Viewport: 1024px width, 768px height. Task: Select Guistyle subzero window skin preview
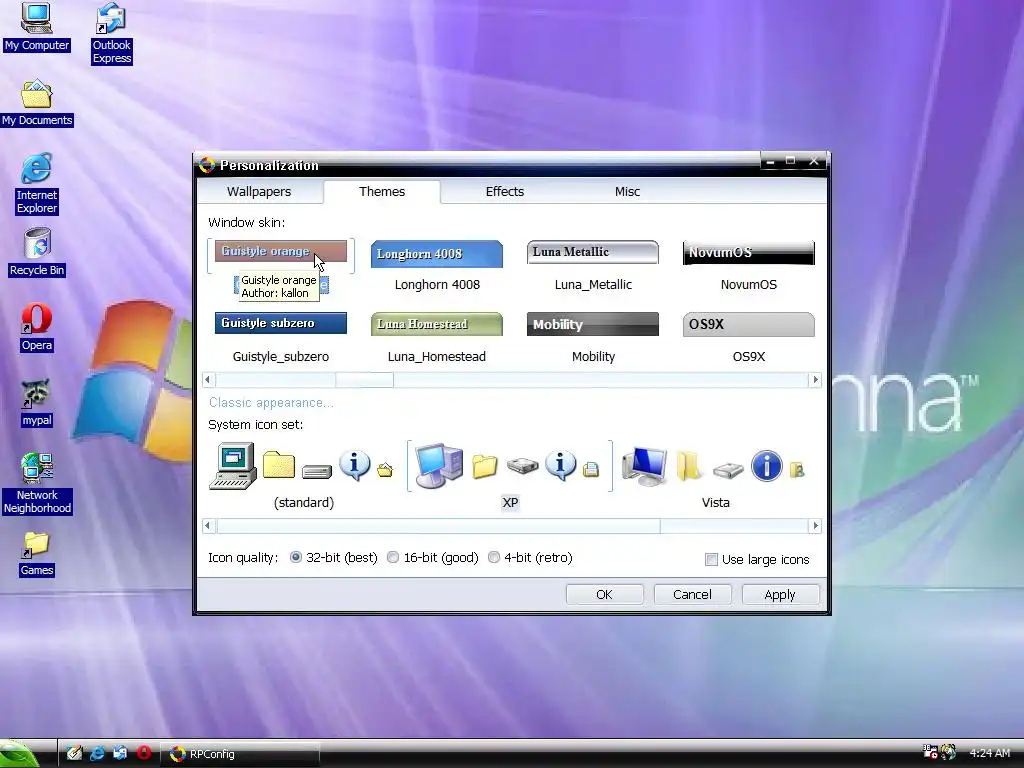pyautogui.click(x=281, y=323)
